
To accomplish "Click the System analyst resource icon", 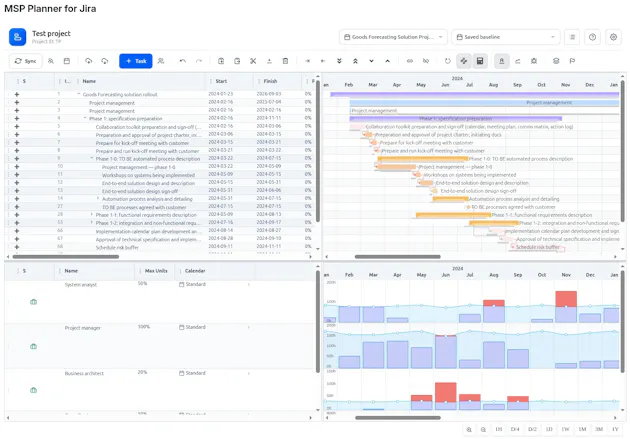I will click(x=34, y=302).
